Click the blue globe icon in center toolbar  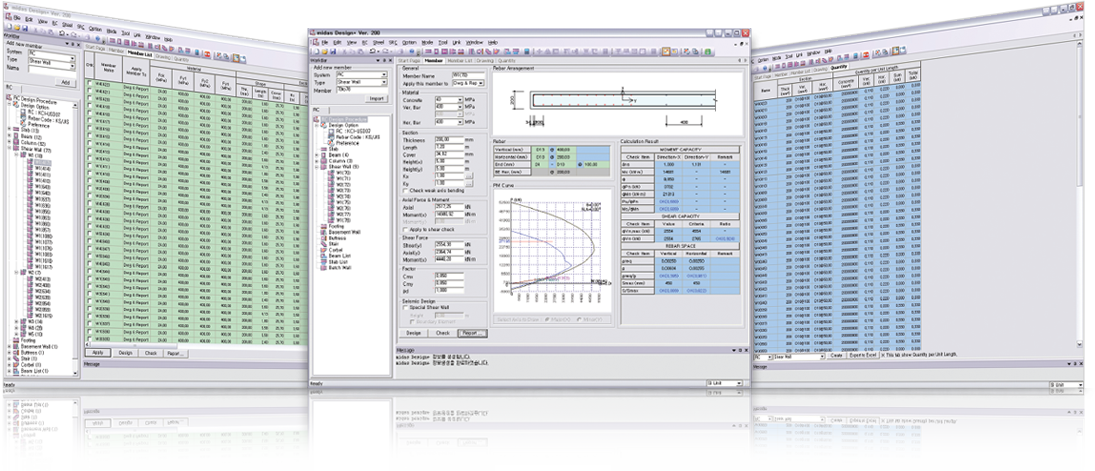(x=412, y=51)
